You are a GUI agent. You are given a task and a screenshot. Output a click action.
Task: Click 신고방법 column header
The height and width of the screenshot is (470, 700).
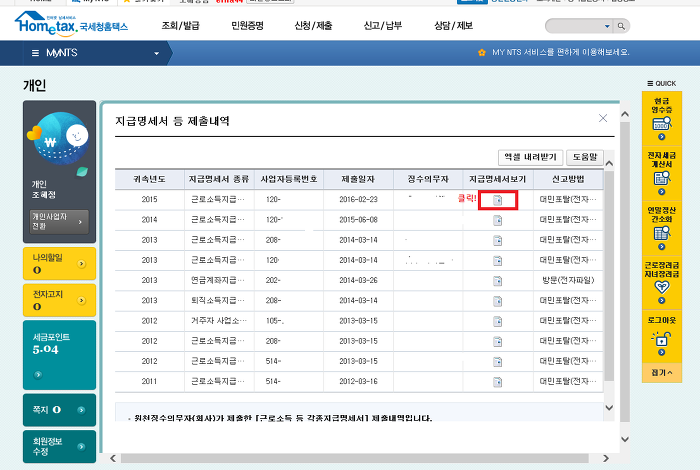coord(568,179)
